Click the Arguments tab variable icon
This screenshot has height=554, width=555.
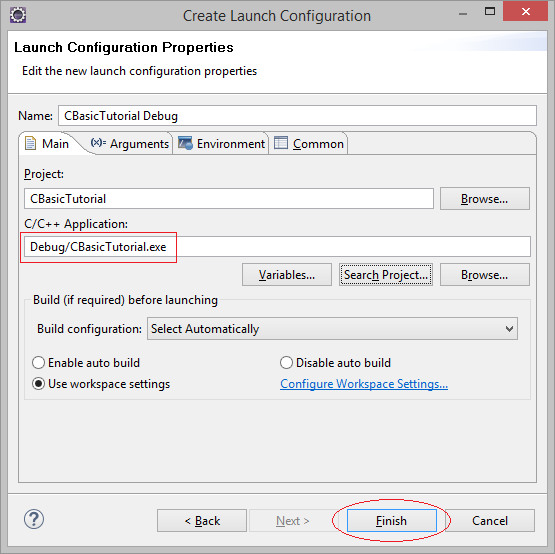(98, 143)
